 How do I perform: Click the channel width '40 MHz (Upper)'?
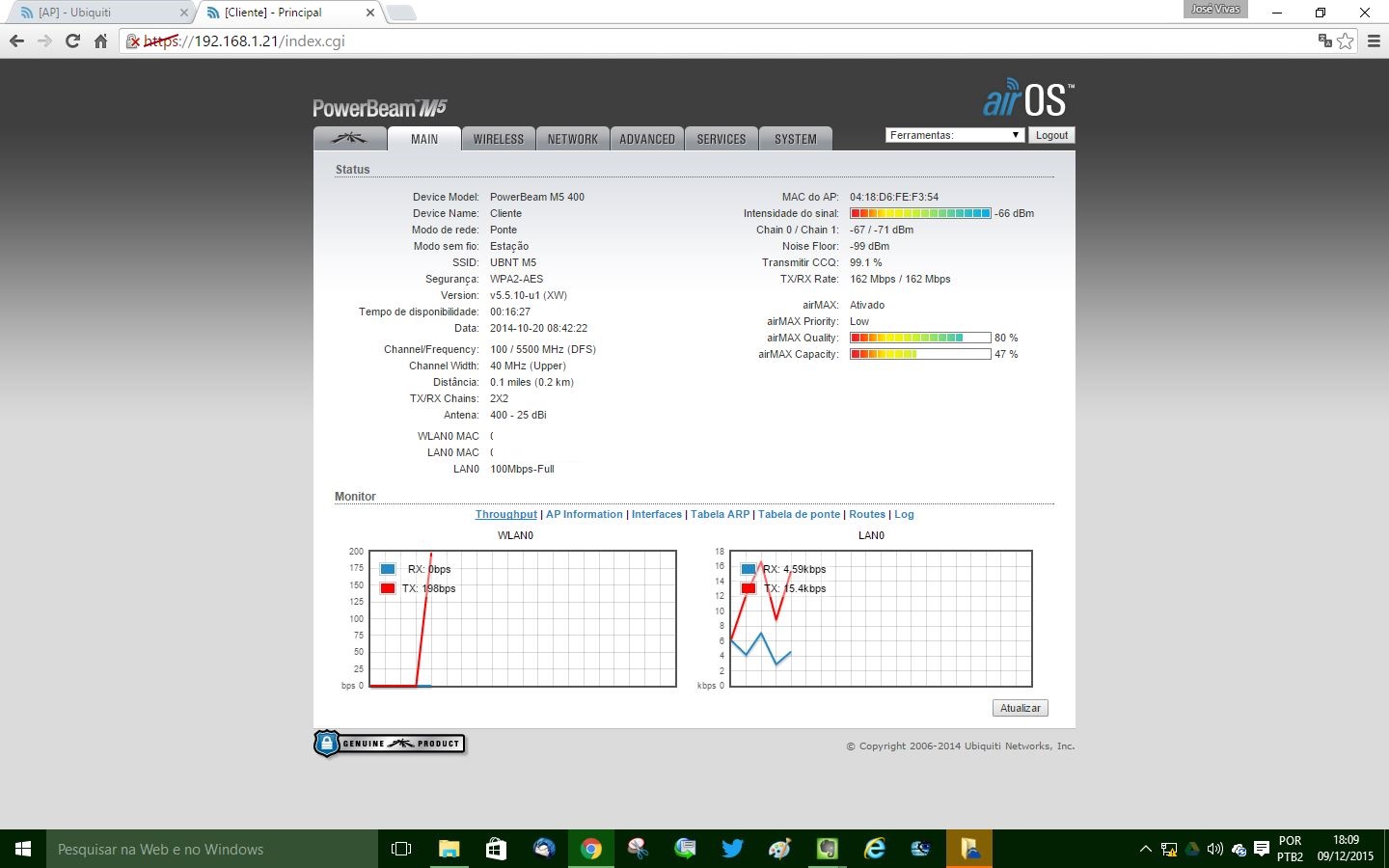pos(528,366)
